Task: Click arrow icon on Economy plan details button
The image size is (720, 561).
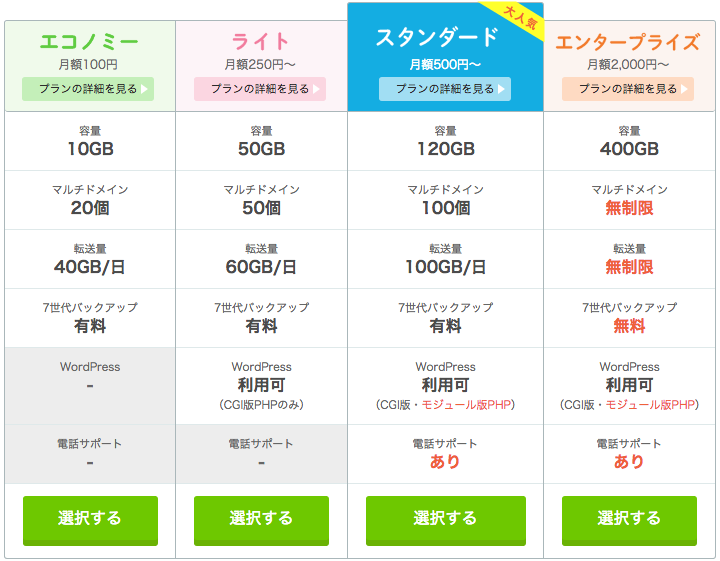Action: click(x=144, y=89)
